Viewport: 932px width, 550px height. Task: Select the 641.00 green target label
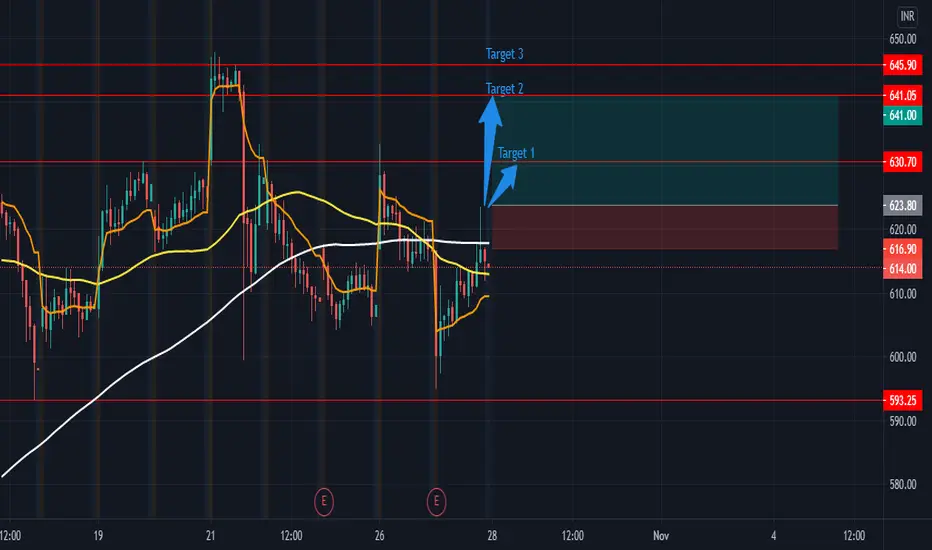click(902, 115)
